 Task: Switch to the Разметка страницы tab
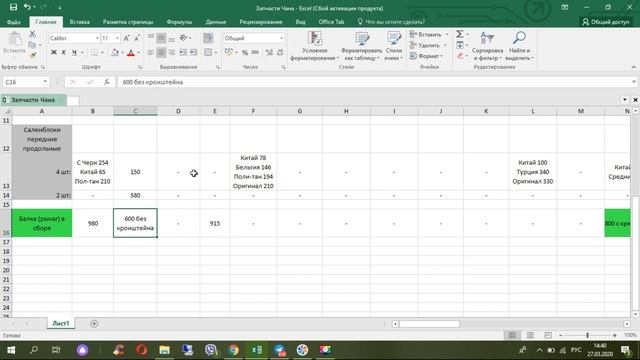coord(128,22)
